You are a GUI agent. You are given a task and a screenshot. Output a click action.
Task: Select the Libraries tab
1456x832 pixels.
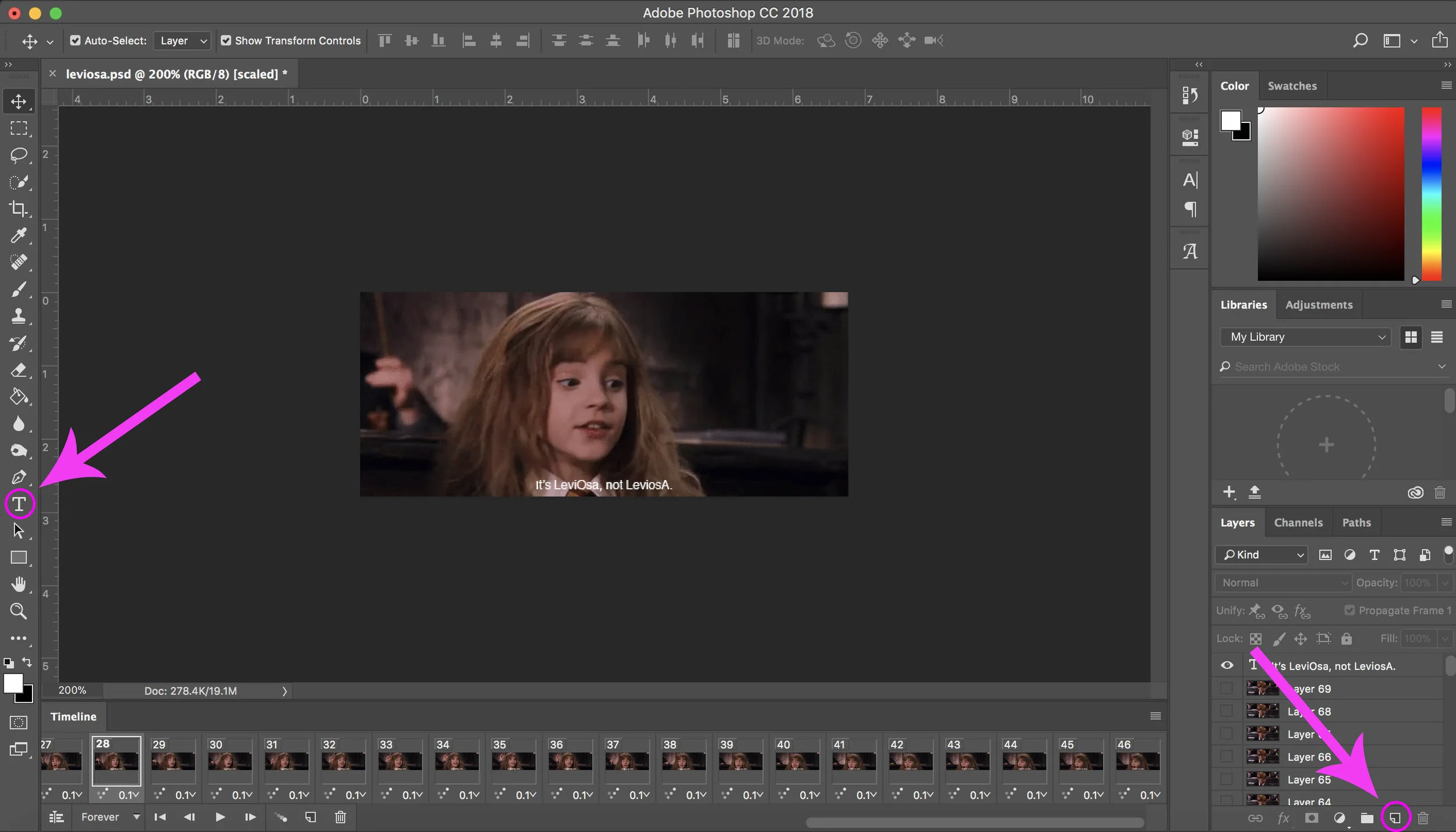coord(1243,305)
